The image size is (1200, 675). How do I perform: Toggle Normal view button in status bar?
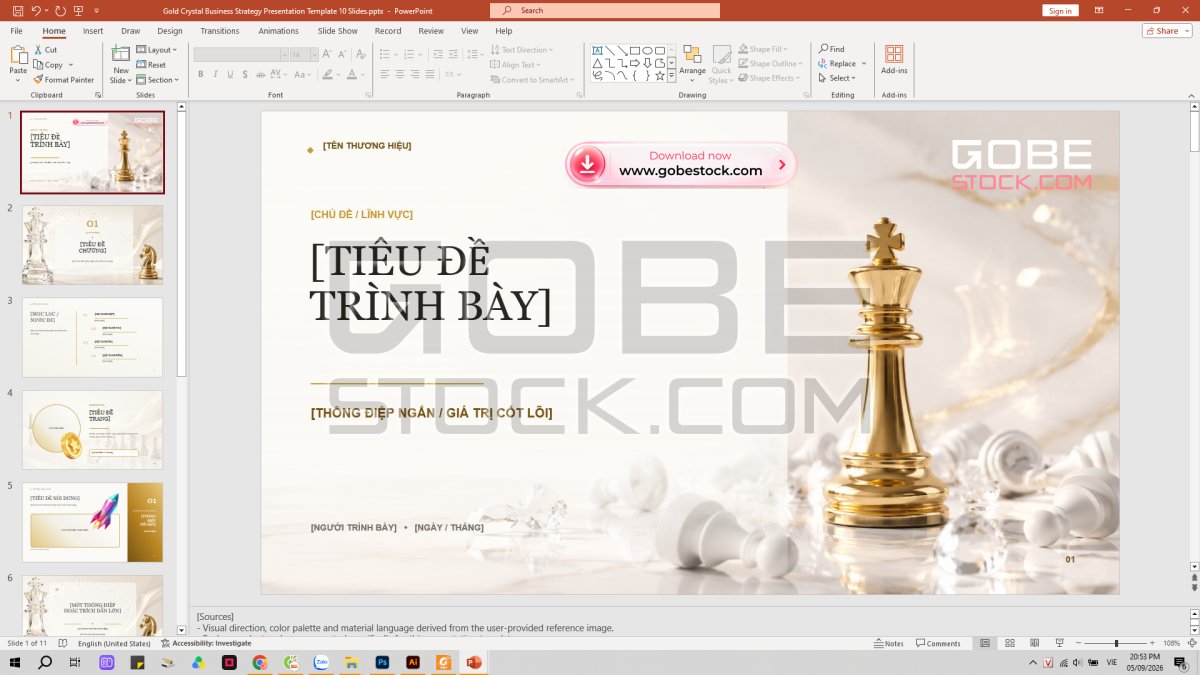[x=985, y=643]
